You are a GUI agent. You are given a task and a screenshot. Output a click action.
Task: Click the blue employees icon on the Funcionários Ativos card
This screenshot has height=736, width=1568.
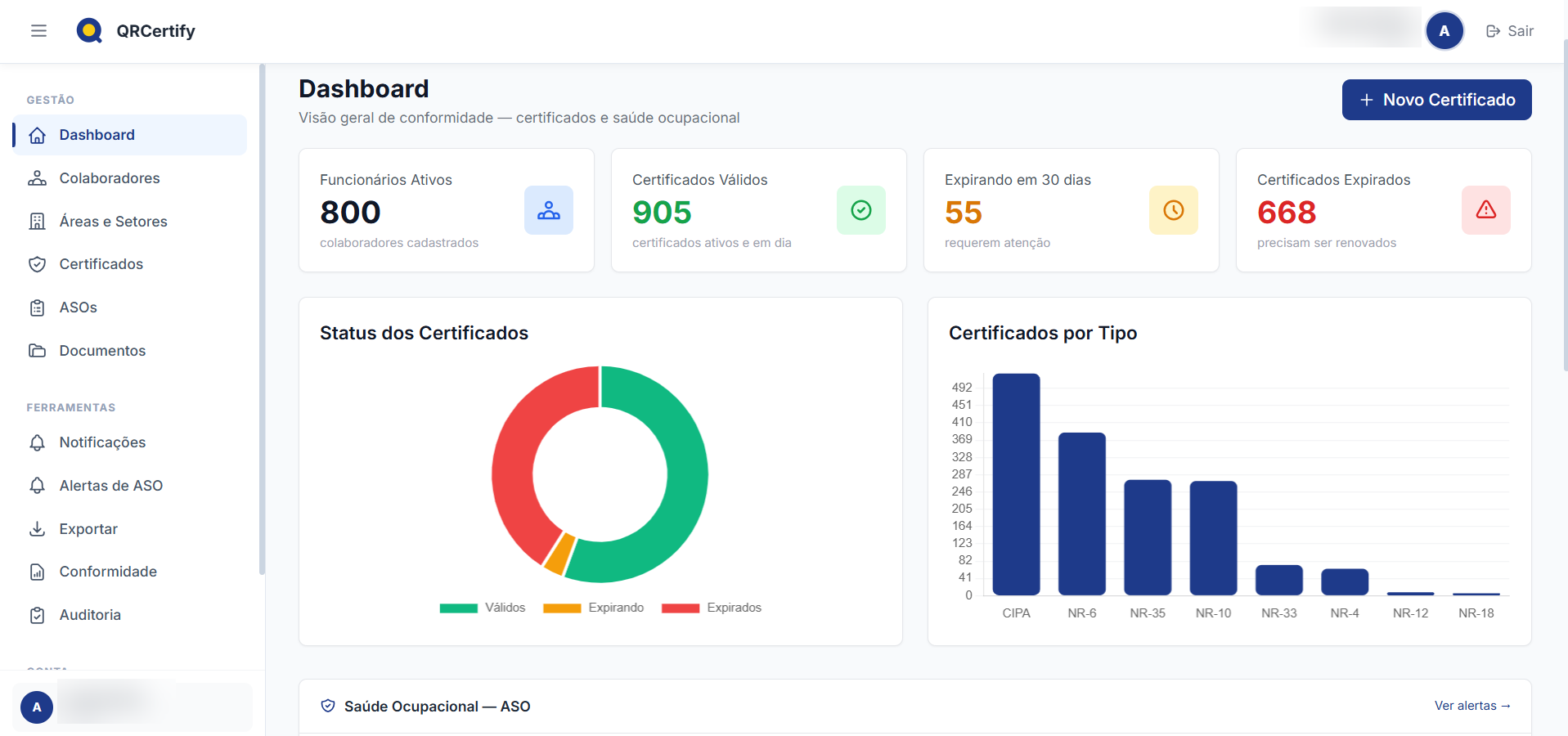pos(549,210)
